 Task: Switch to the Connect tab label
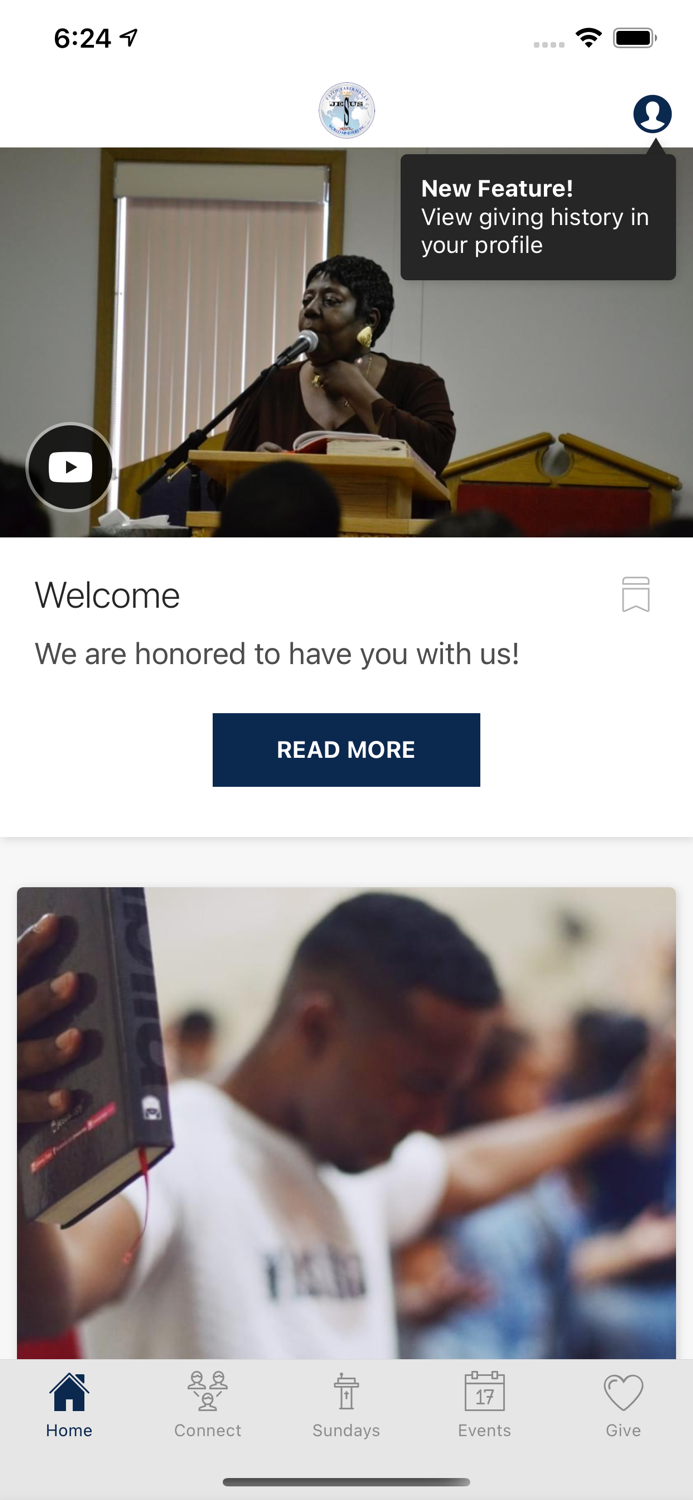(208, 1430)
